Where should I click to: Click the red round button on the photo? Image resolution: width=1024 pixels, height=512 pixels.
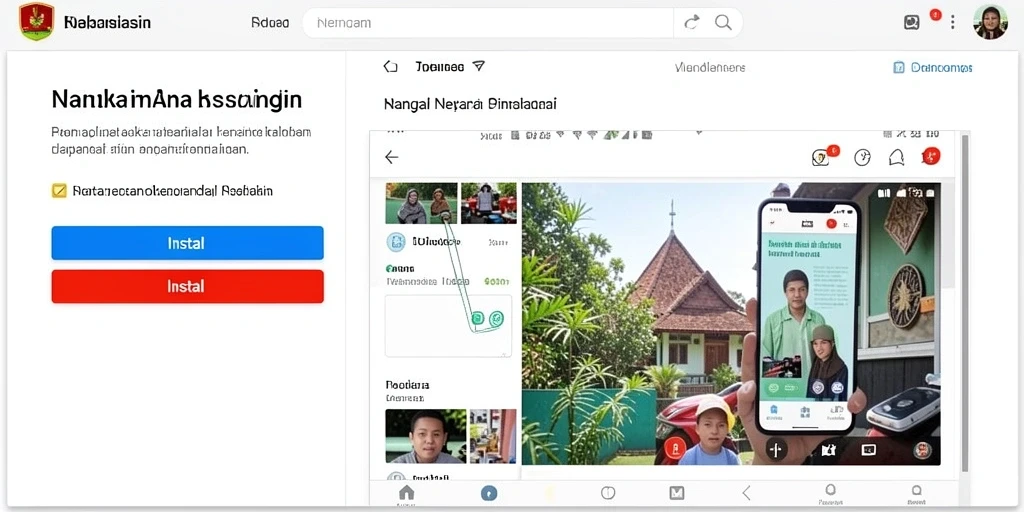point(675,448)
